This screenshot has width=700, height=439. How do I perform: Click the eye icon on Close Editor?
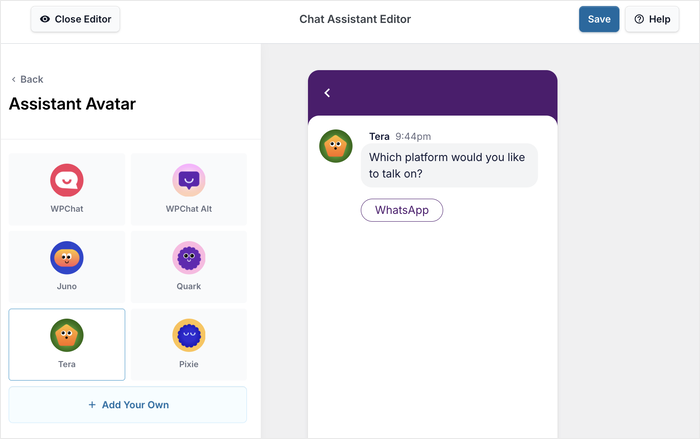coord(45,19)
